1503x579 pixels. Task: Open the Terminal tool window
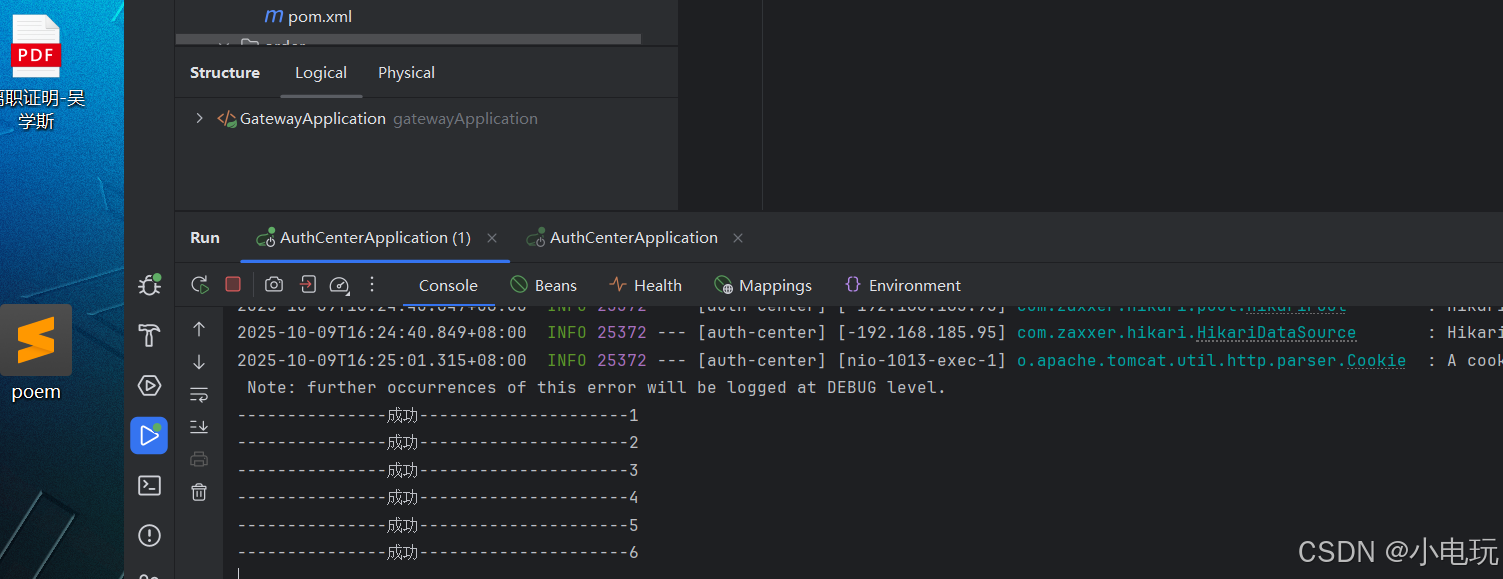(149, 486)
